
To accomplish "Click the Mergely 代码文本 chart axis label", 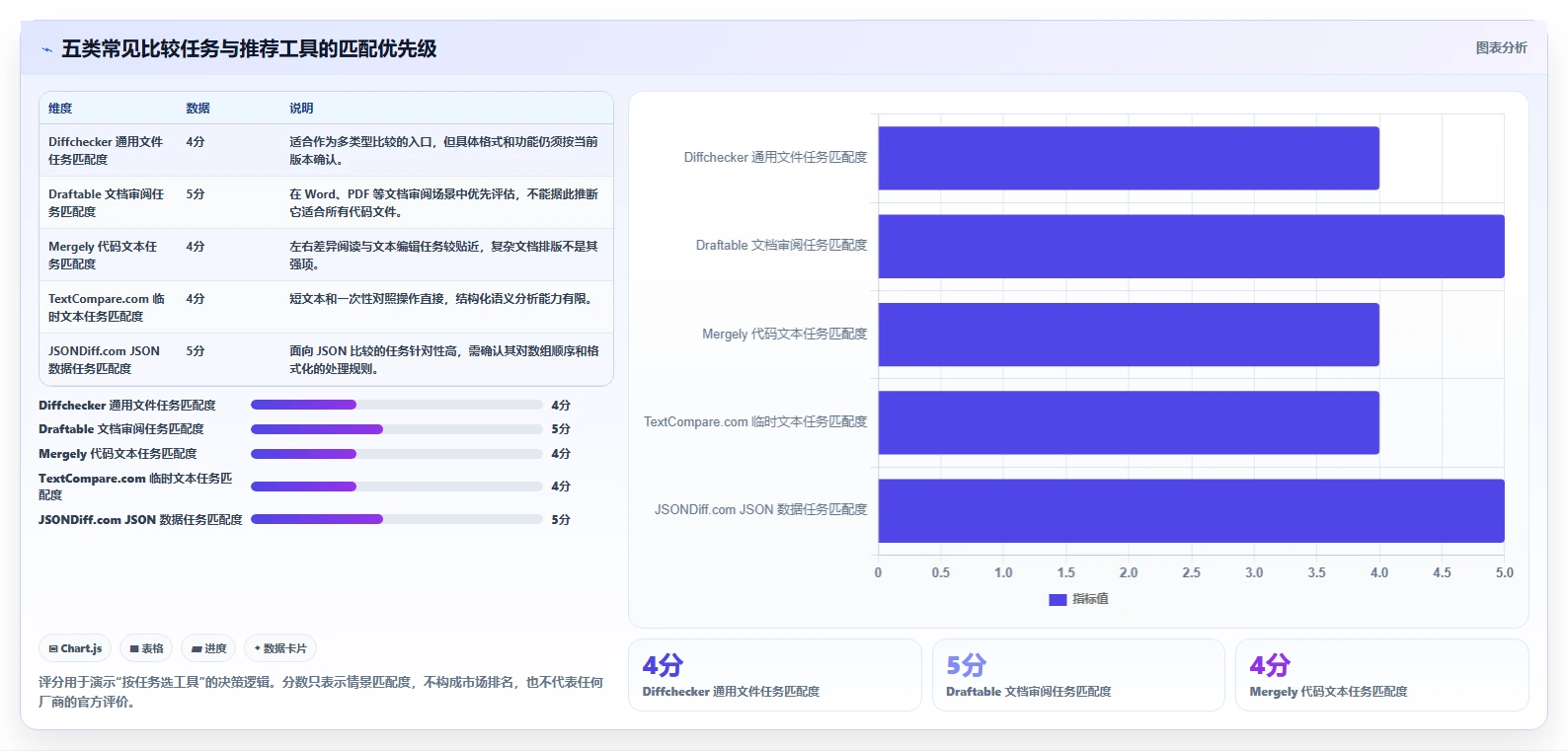I will [x=784, y=335].
